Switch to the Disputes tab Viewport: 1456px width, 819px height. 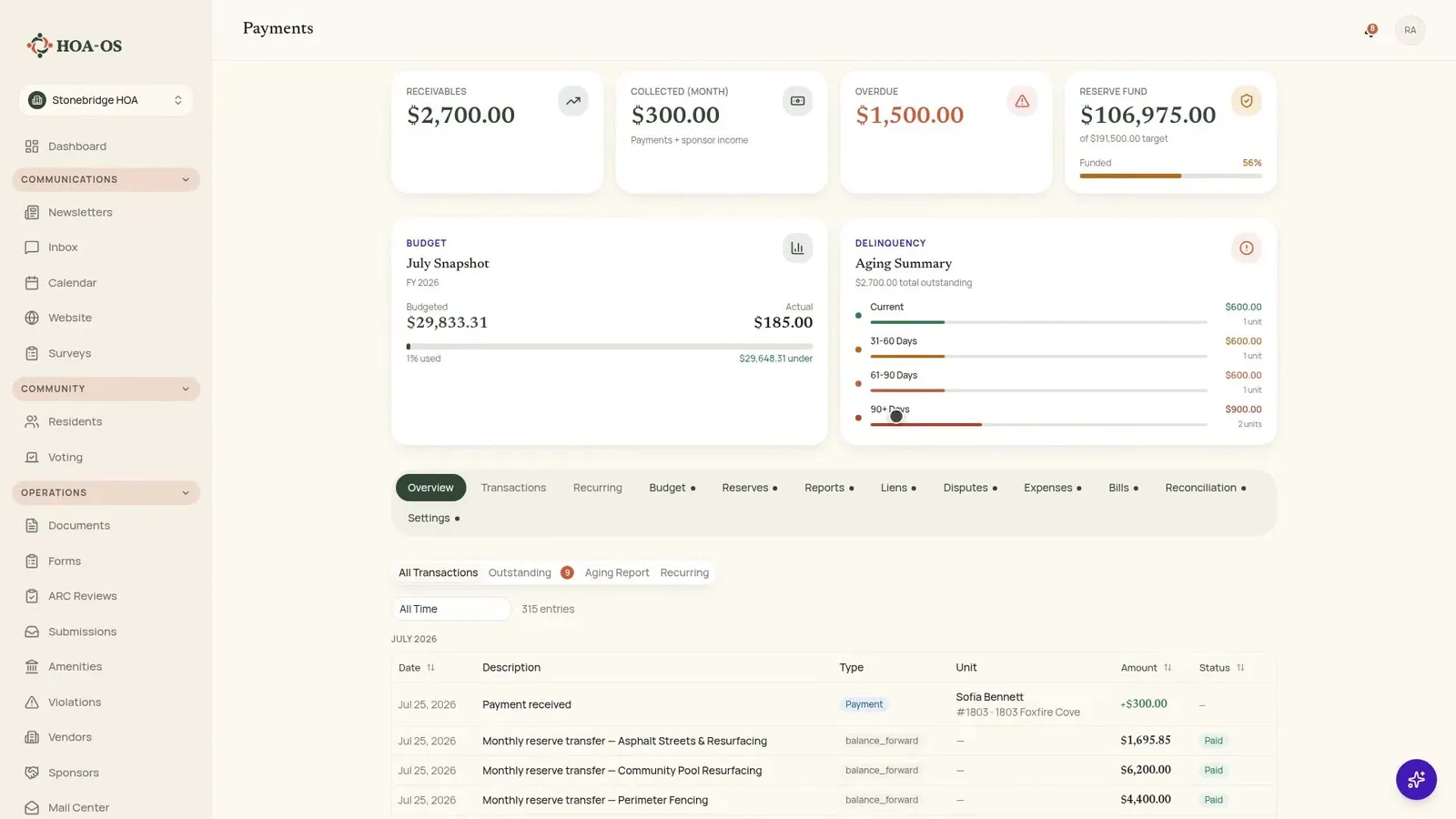click(x=970, y=488)
